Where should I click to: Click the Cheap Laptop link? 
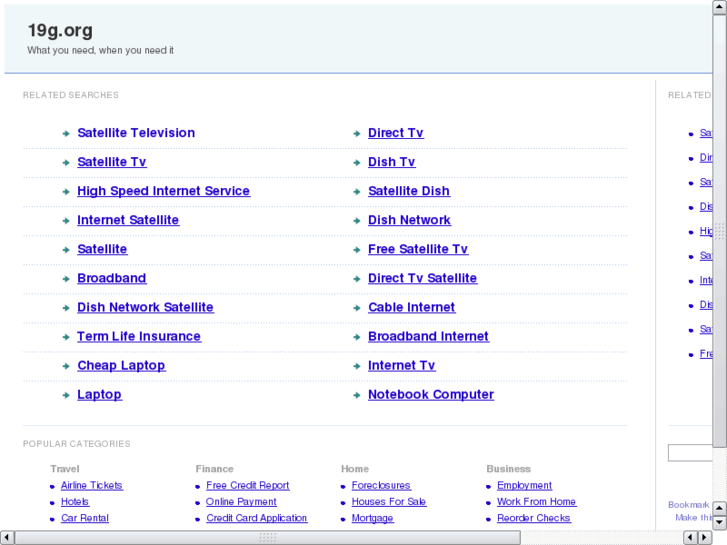pyautogui.click(x=121, y=366)
